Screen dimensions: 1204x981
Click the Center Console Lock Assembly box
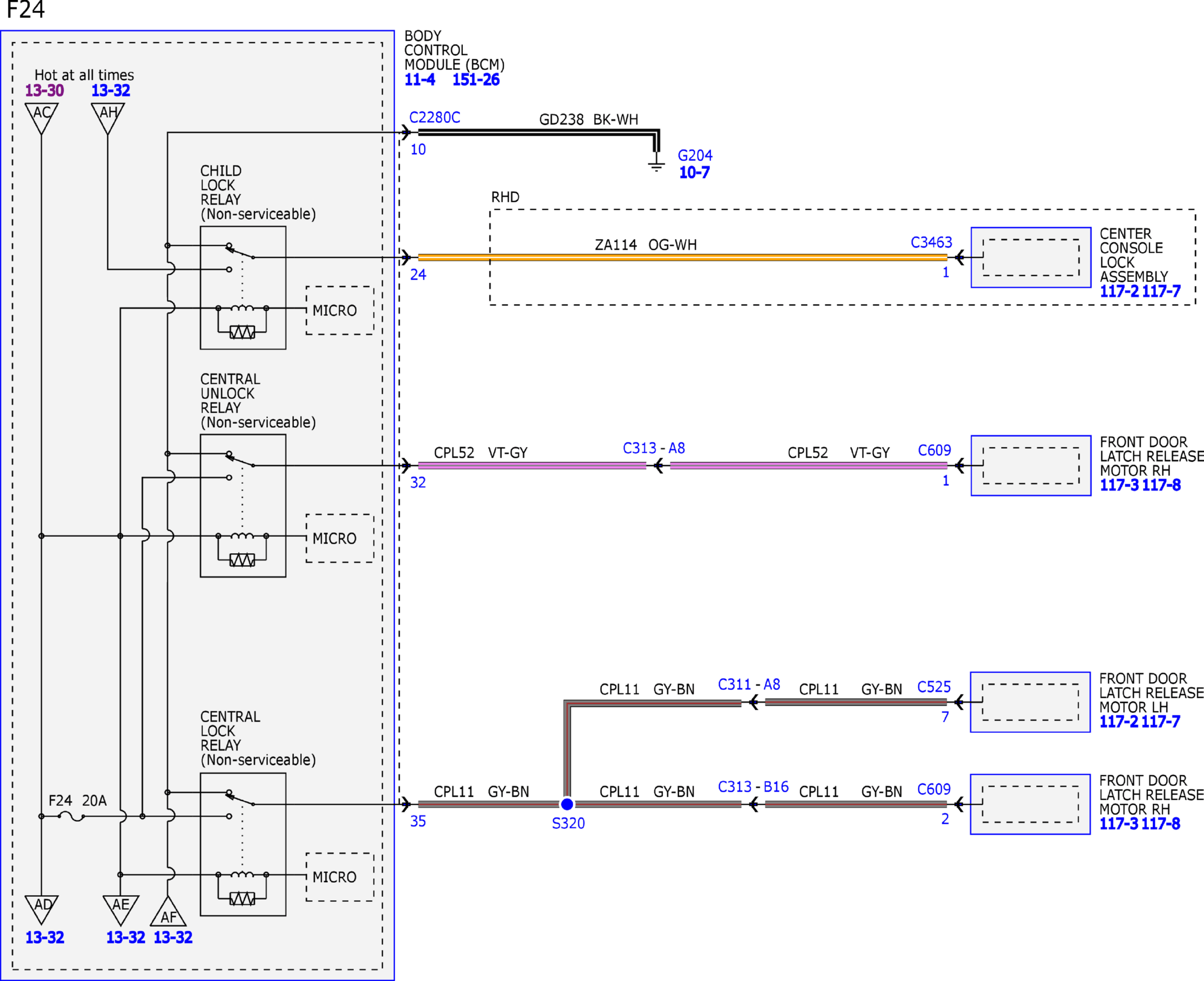tap(1031, 258)
